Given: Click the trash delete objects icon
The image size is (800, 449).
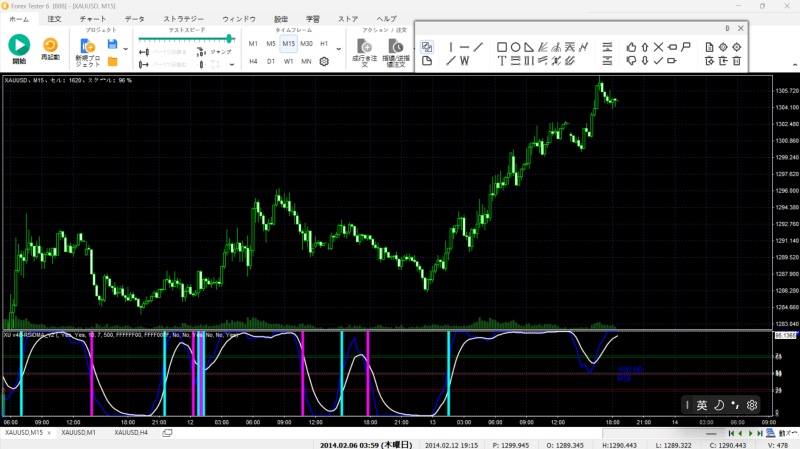Looking at the screenshot, I should click(x=737, y=61).
